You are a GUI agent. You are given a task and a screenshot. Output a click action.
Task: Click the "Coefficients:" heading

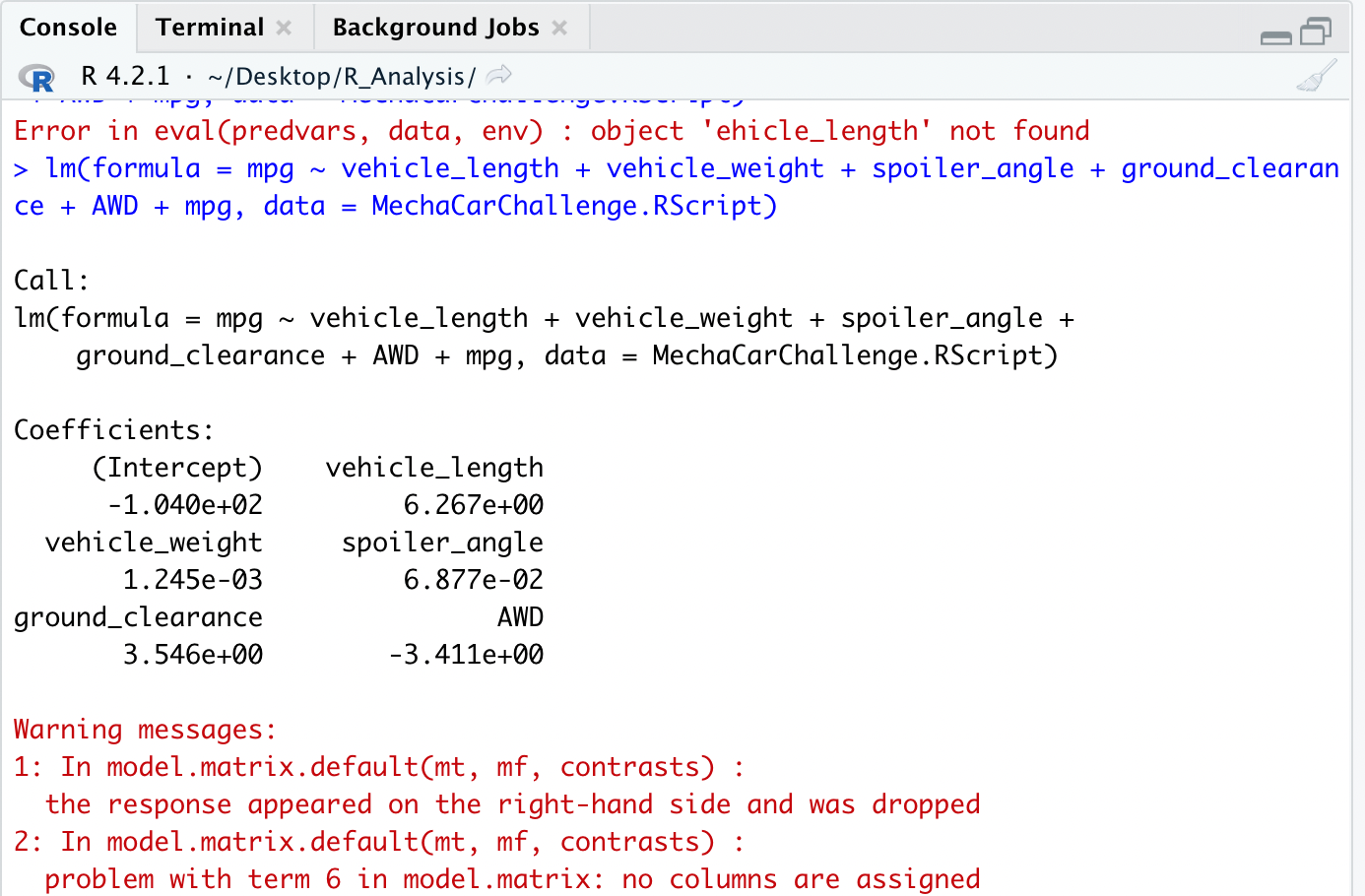[113, 430]
